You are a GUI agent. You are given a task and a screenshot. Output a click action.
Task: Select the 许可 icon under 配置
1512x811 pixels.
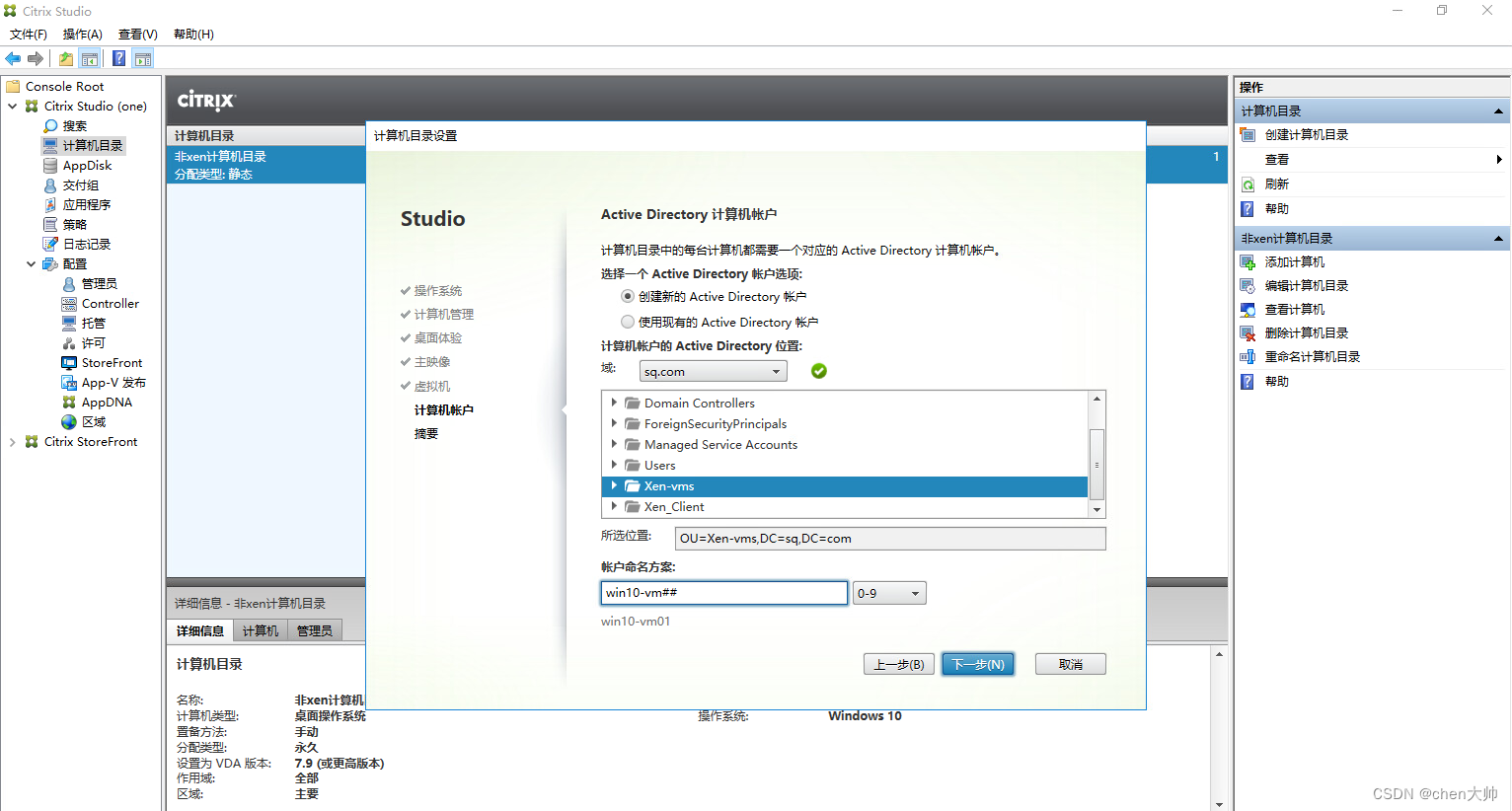(69, 343)
